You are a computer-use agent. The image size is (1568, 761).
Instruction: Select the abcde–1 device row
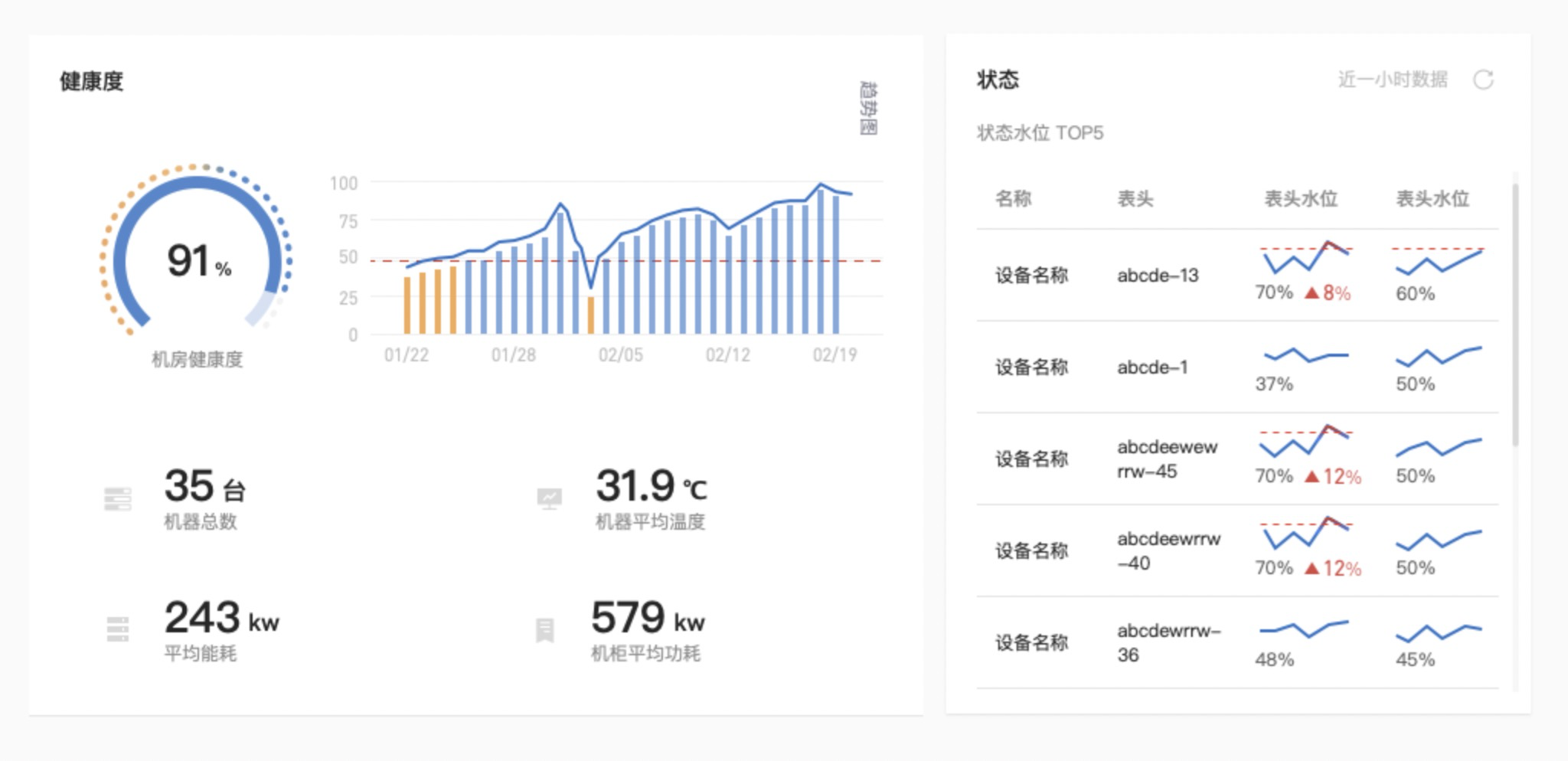pyautogui.click(x=1237, y=367)
